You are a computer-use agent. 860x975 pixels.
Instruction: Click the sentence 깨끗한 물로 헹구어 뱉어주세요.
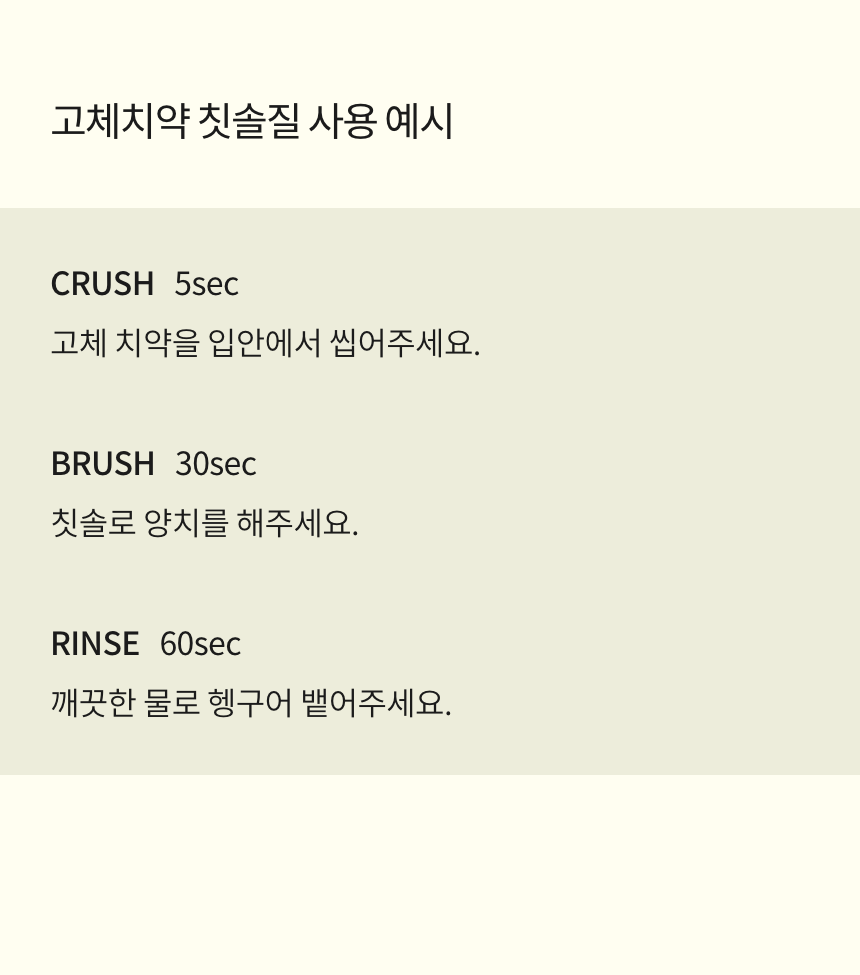[251, 703]
